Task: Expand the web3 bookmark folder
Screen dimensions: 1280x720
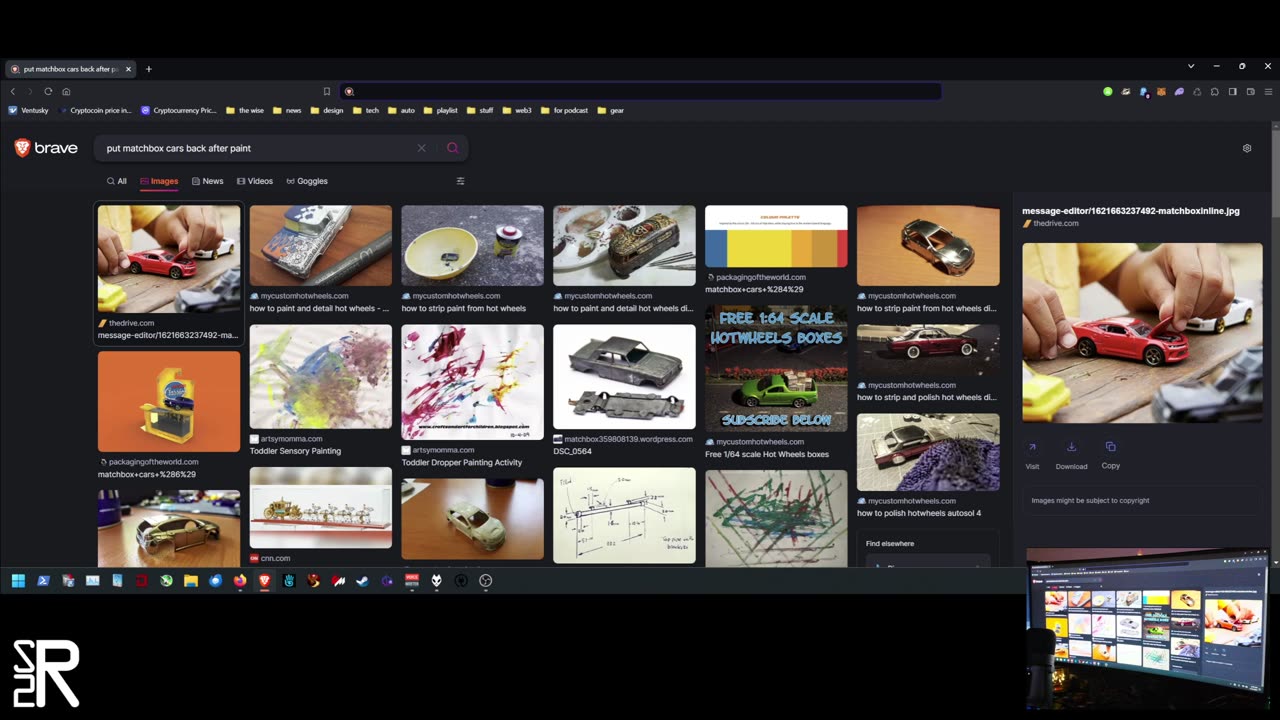Action: 517,110
